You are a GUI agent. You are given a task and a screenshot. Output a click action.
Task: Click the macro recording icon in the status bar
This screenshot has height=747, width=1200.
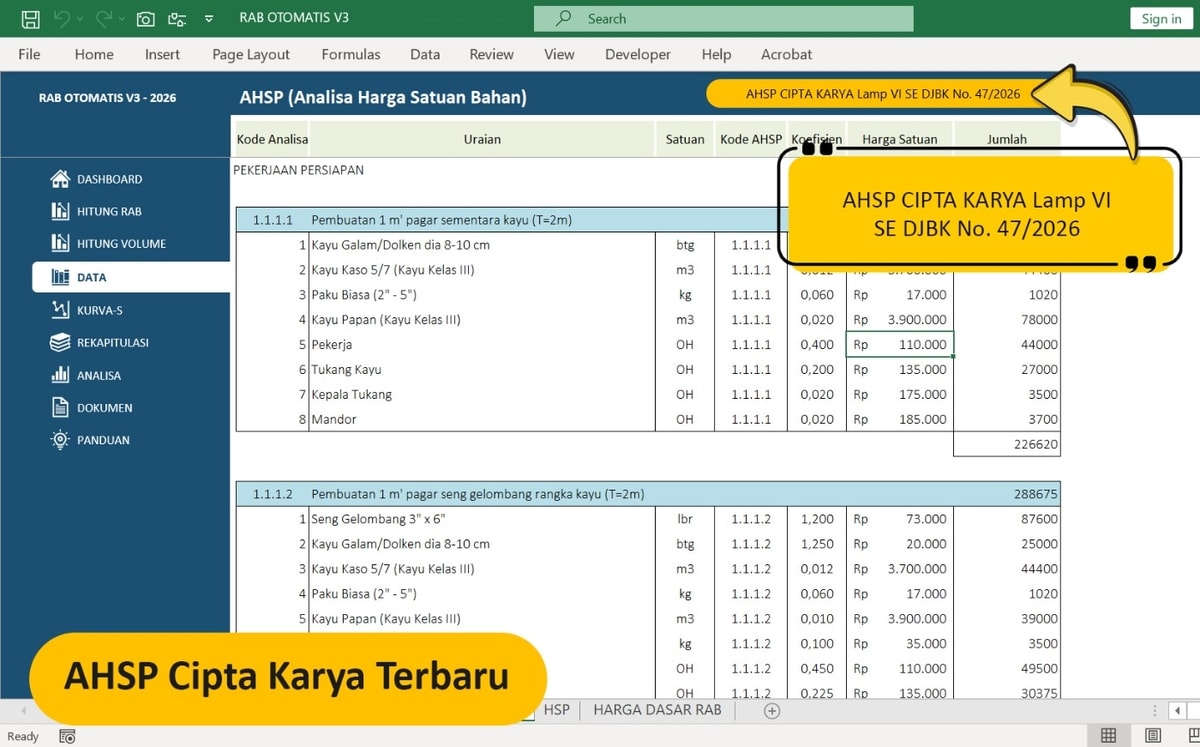67,736
